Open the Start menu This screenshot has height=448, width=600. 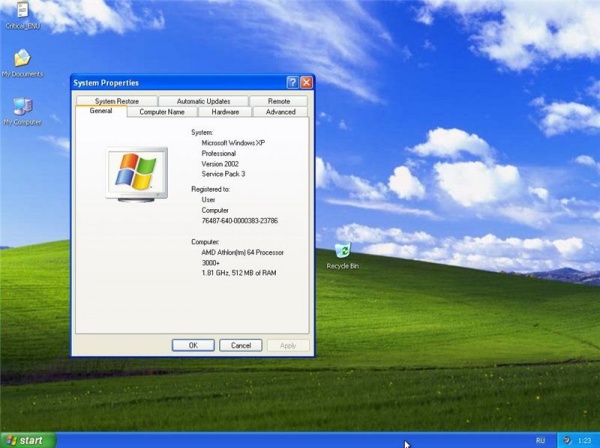[x=28, y=440]
